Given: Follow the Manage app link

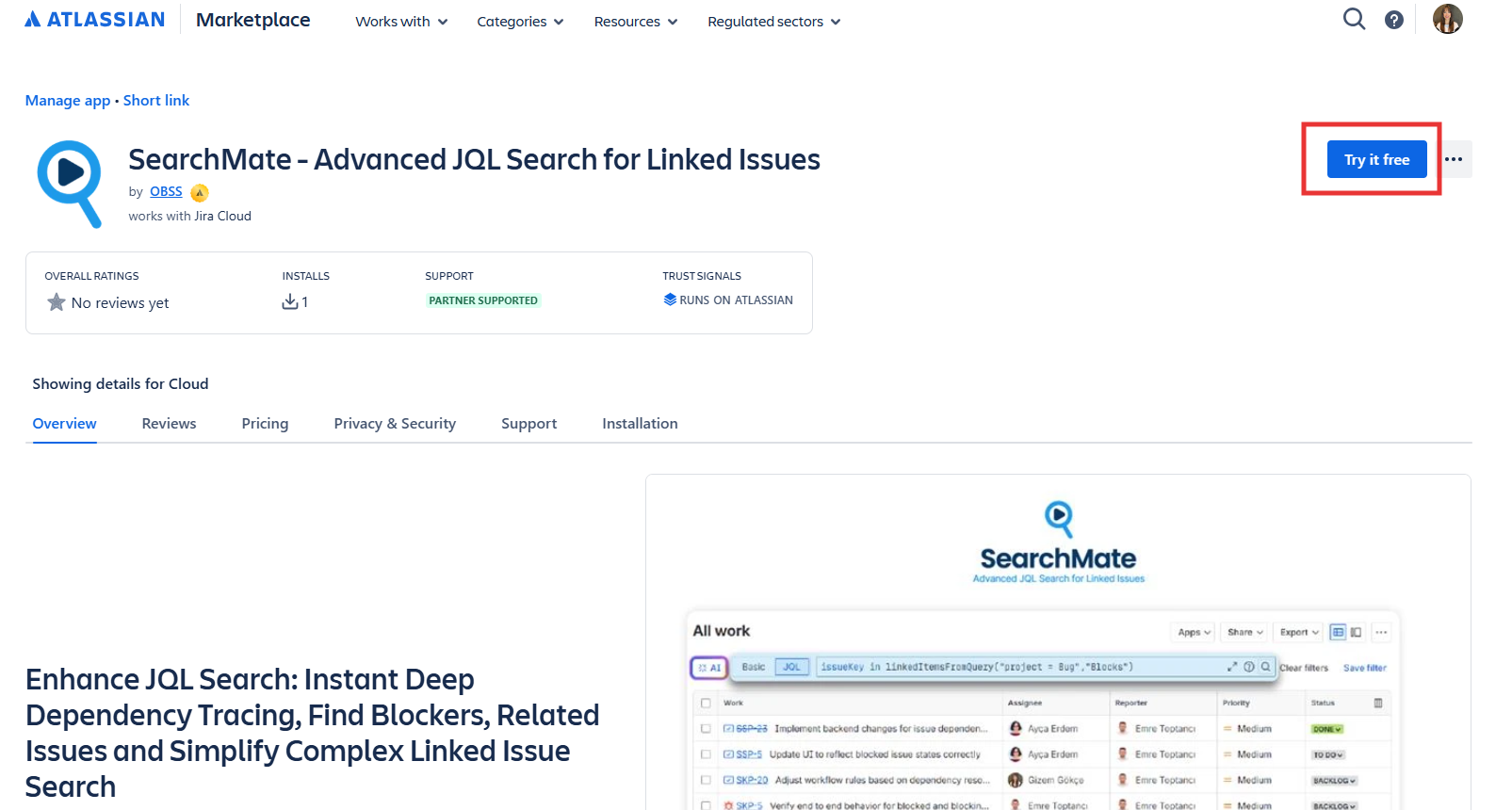Looking at the screenshot, I should click(68, 101).
